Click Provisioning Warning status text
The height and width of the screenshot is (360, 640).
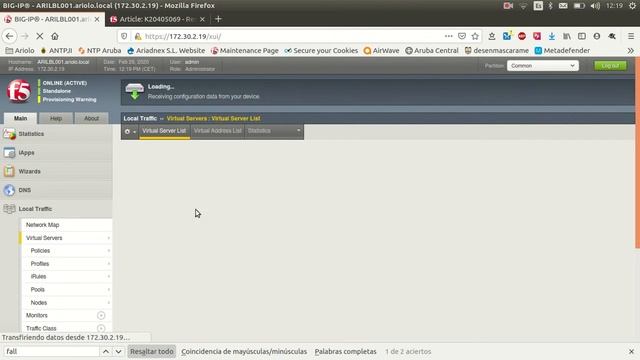69,100
